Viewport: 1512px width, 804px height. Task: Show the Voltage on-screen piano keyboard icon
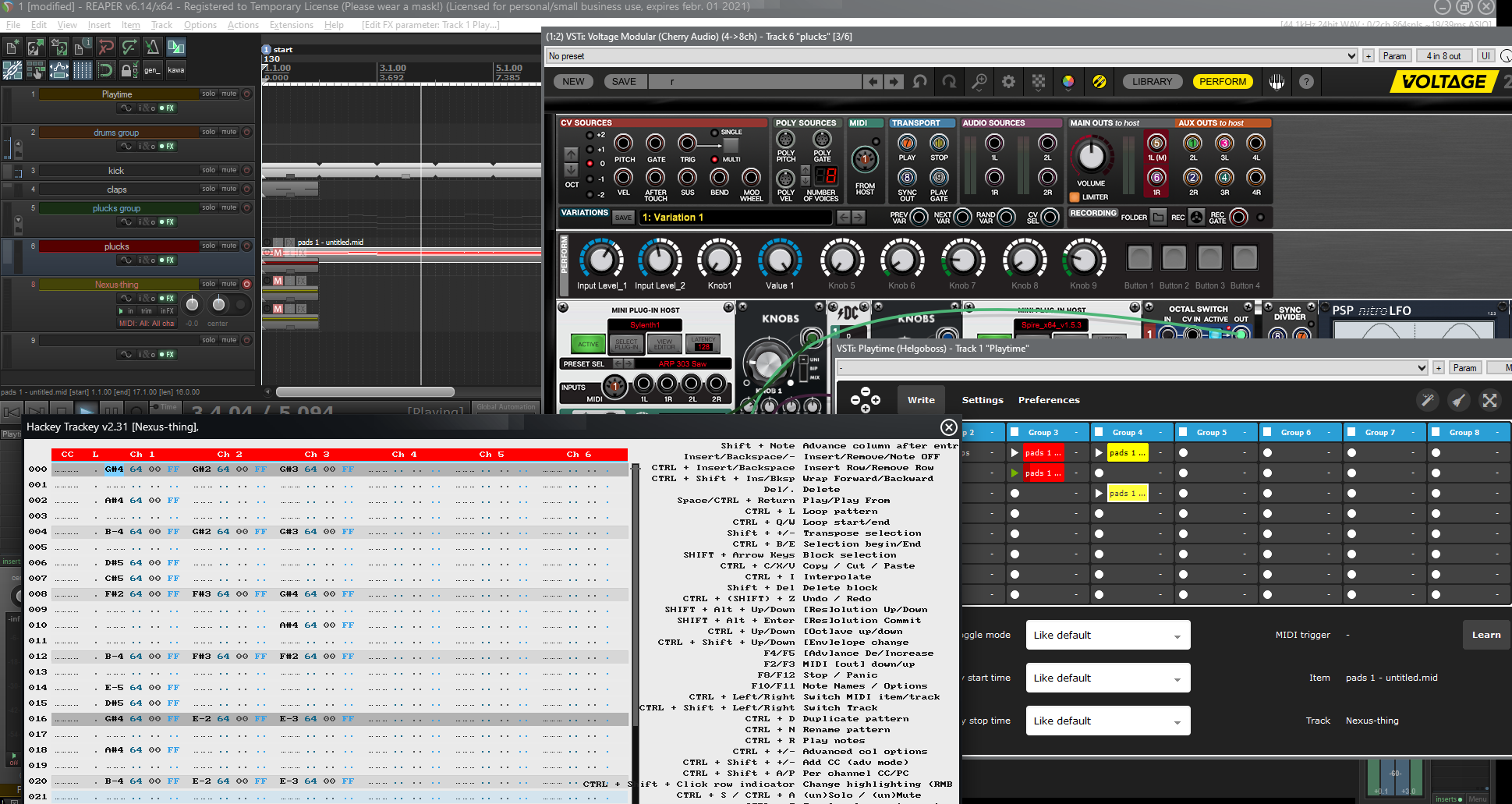click(1277, 82)
